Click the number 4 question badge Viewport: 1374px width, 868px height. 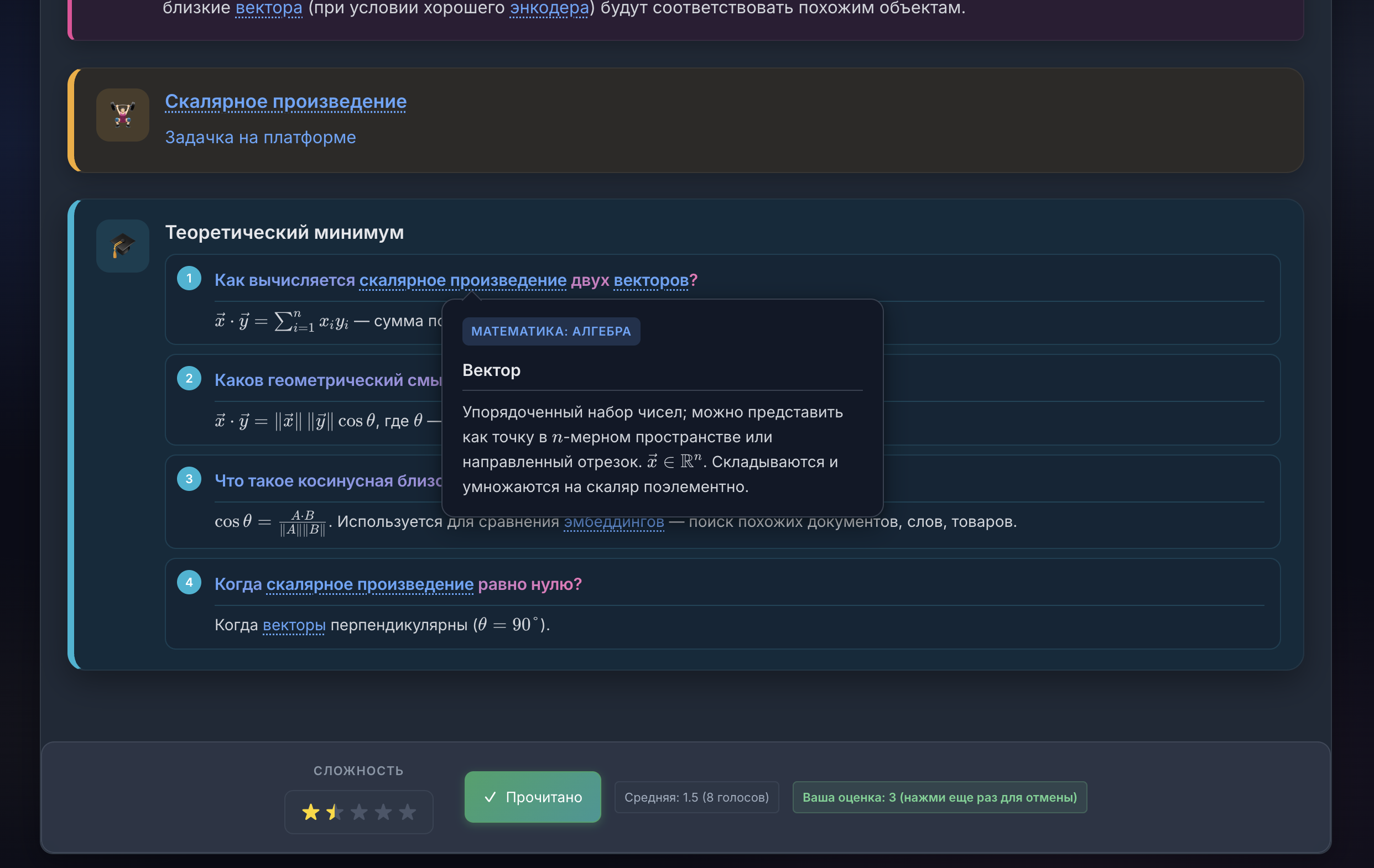tap(189, 582)
